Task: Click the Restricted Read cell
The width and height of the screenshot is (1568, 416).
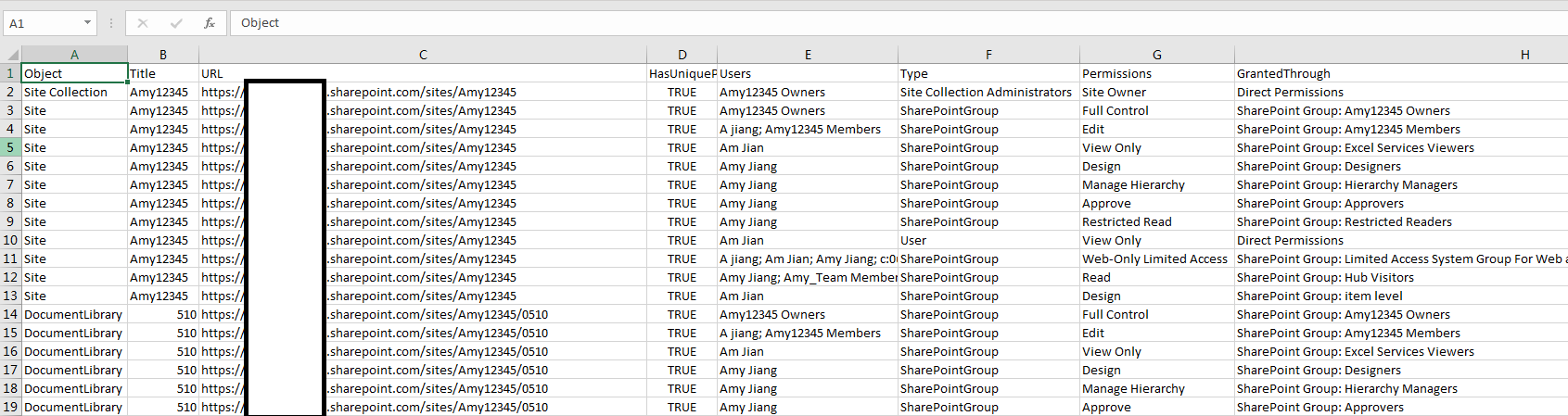Action: coord(1157,221)
